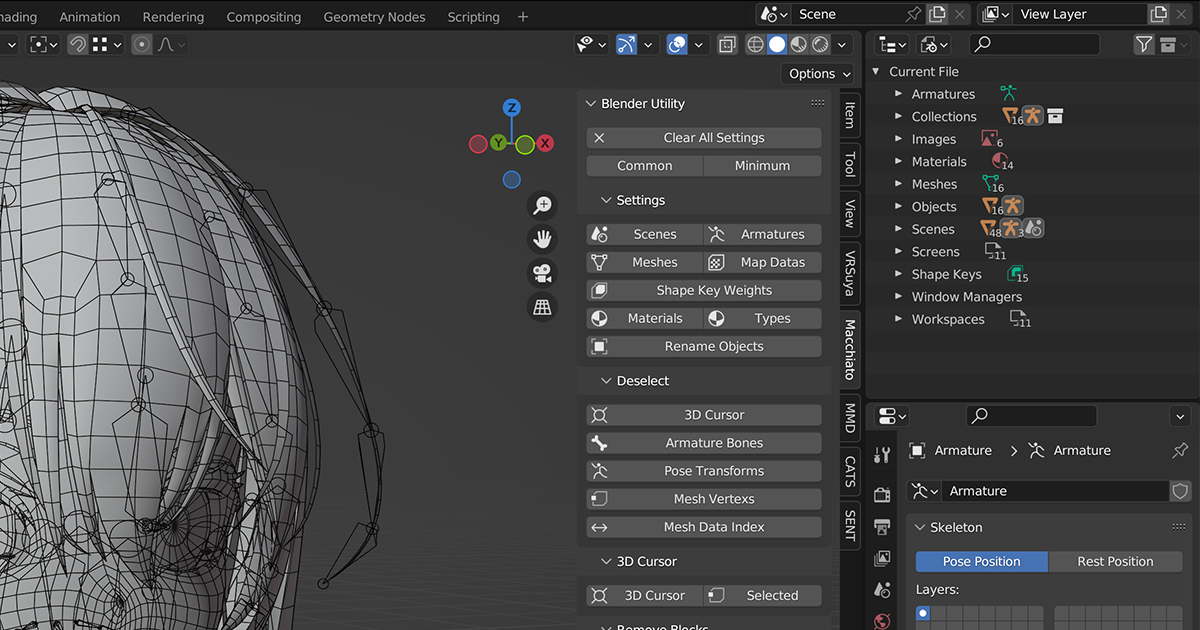Collapse the Deselect subpanel
This screenshot has height=630, width=1200.
tap(606, 381)
